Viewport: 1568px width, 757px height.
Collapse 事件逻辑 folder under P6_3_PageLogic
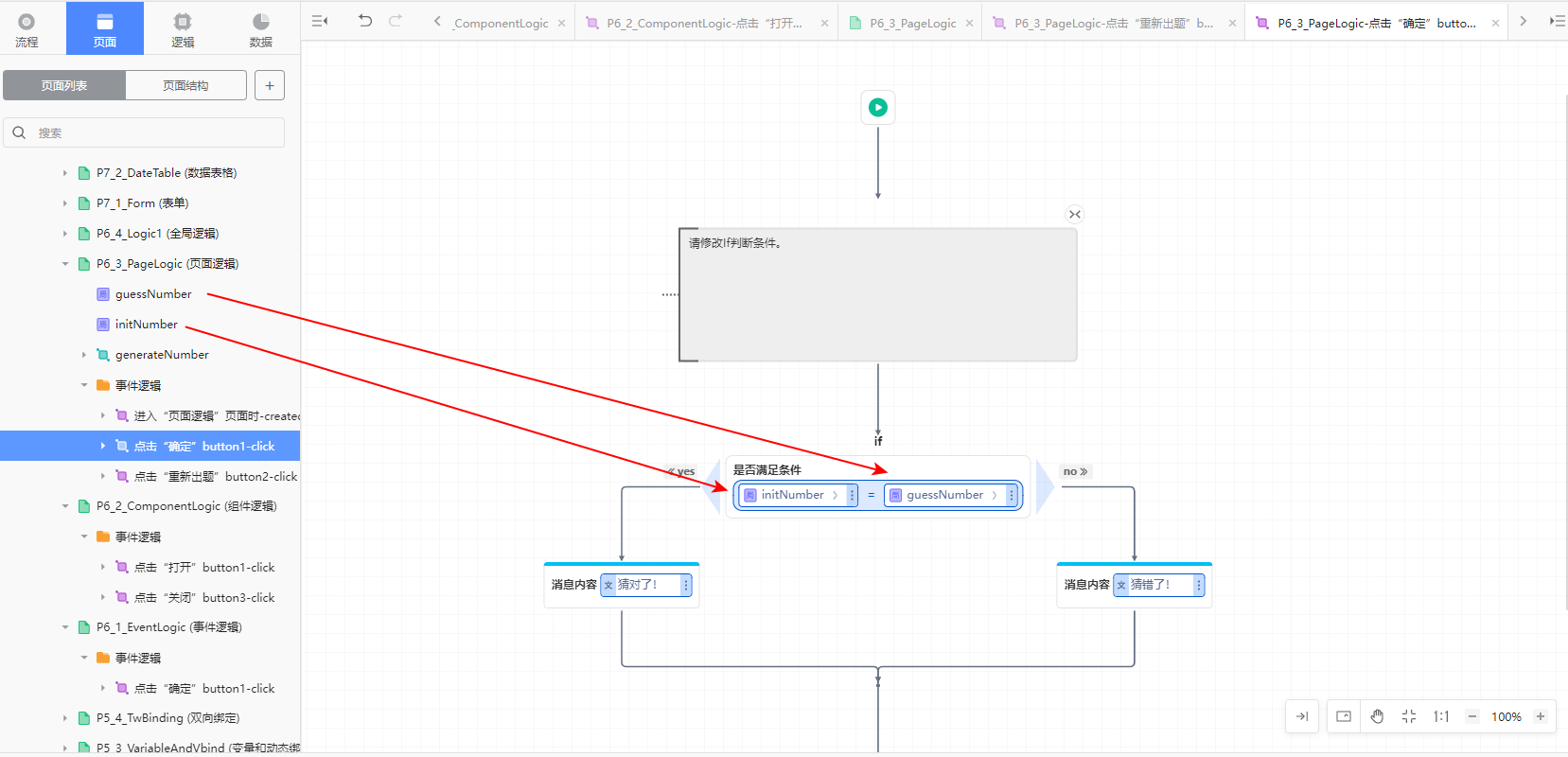(x=84, y=385)
